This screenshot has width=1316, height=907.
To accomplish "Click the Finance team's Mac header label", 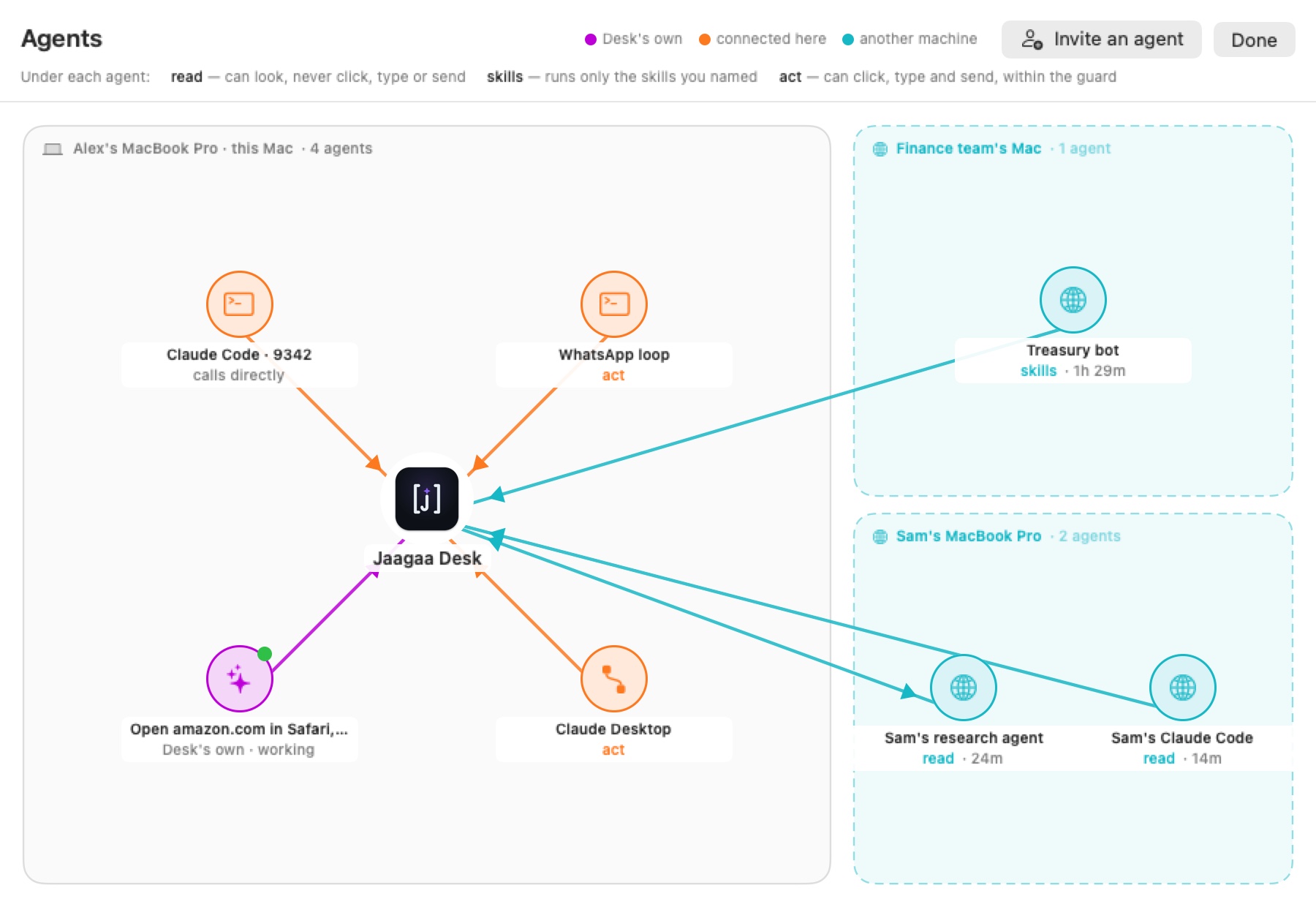I will tap(969, 148).
